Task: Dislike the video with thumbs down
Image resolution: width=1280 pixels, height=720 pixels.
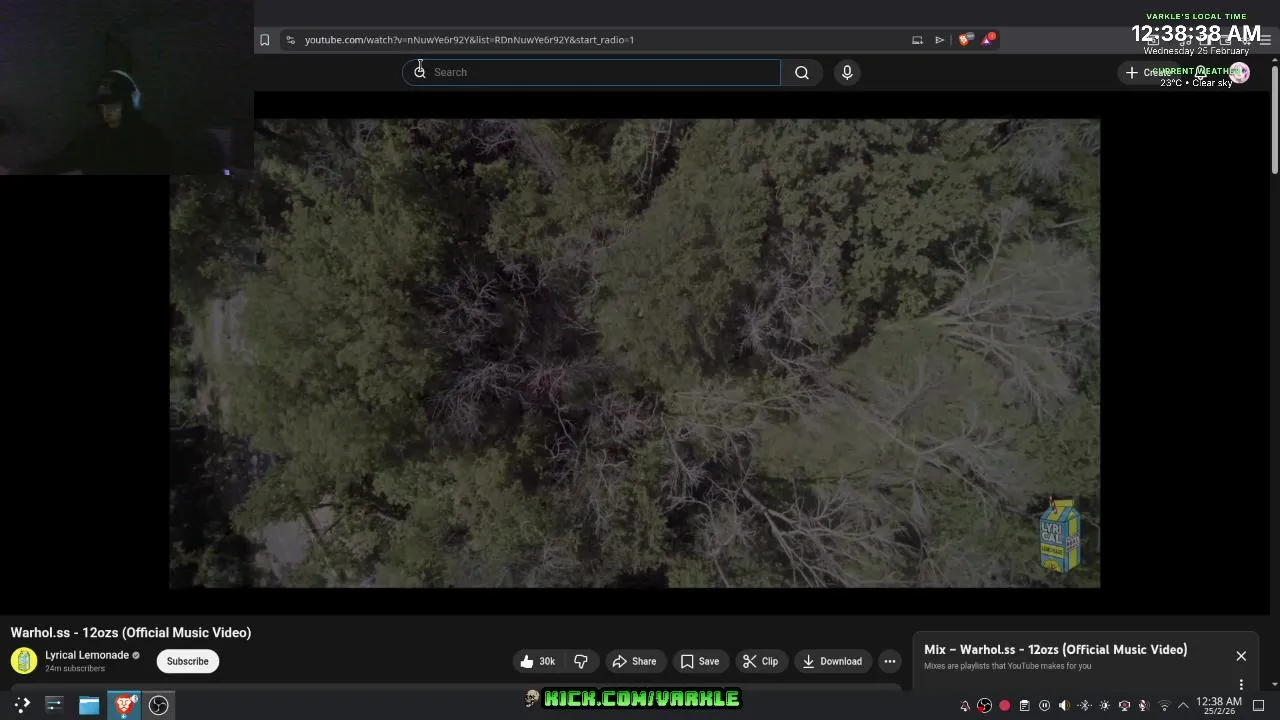Action: click(x=581, y=661)
